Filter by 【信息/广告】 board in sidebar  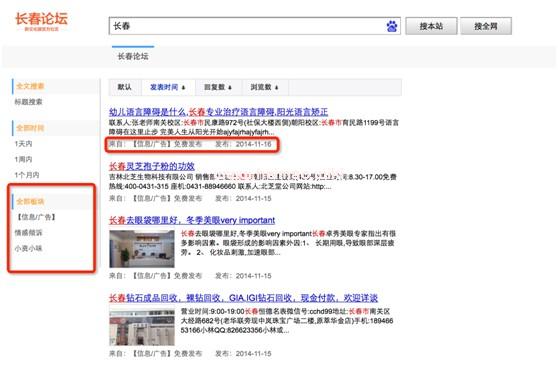coord(36,217)
